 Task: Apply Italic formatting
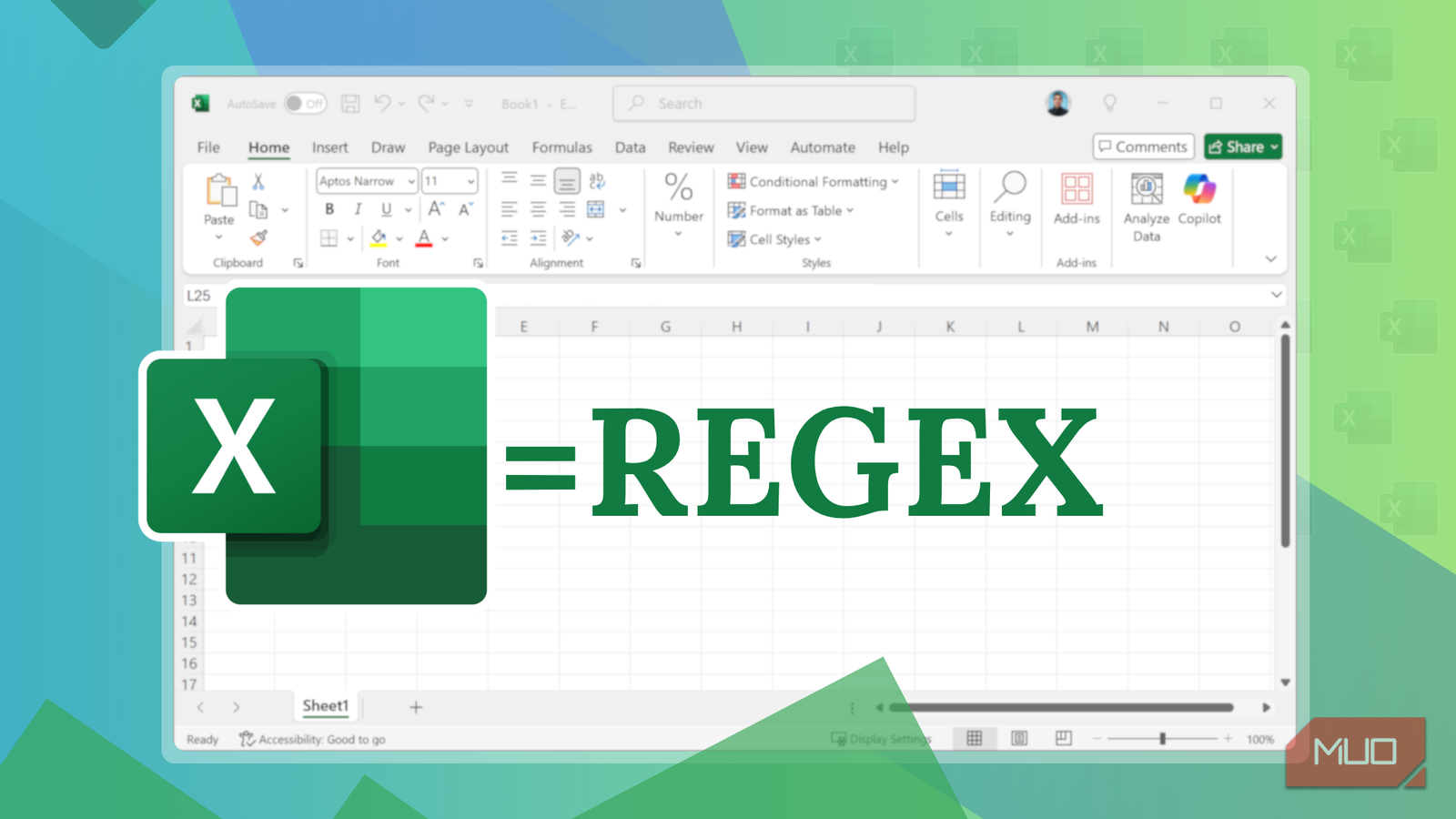(358, 209)
